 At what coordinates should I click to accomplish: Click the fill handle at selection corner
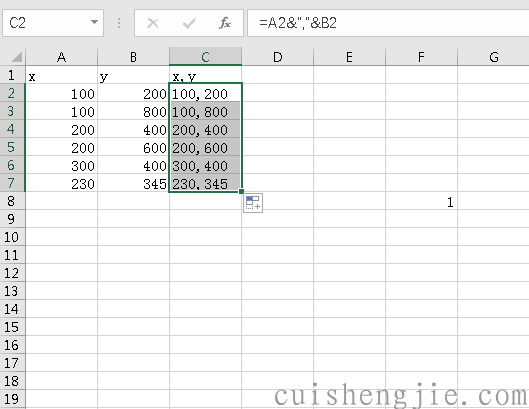point(241,191)
